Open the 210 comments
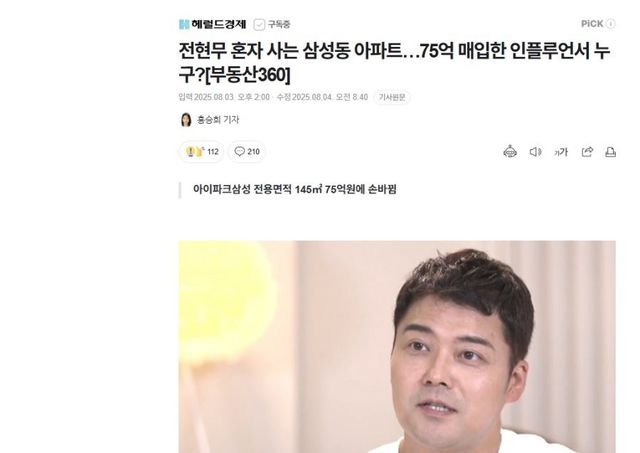Screen dimensions: 640x453 (247, 152)
